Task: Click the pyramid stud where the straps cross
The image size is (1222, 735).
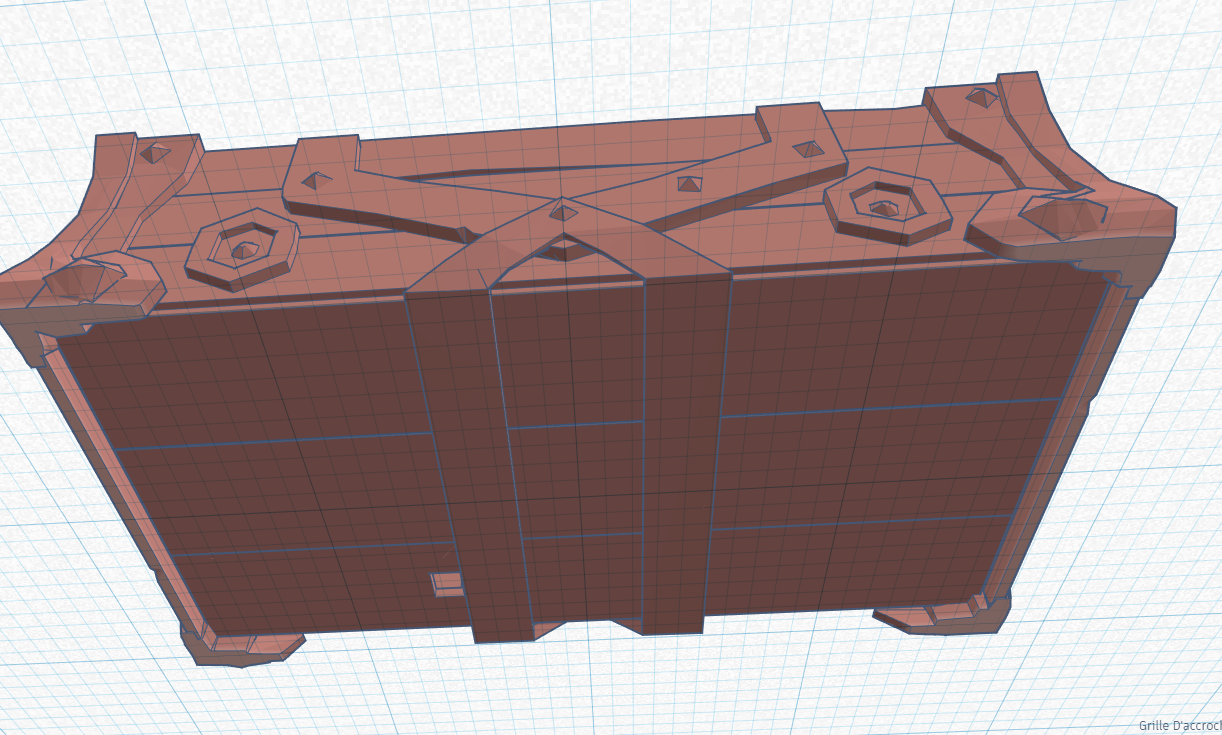Action: (563, 210)
